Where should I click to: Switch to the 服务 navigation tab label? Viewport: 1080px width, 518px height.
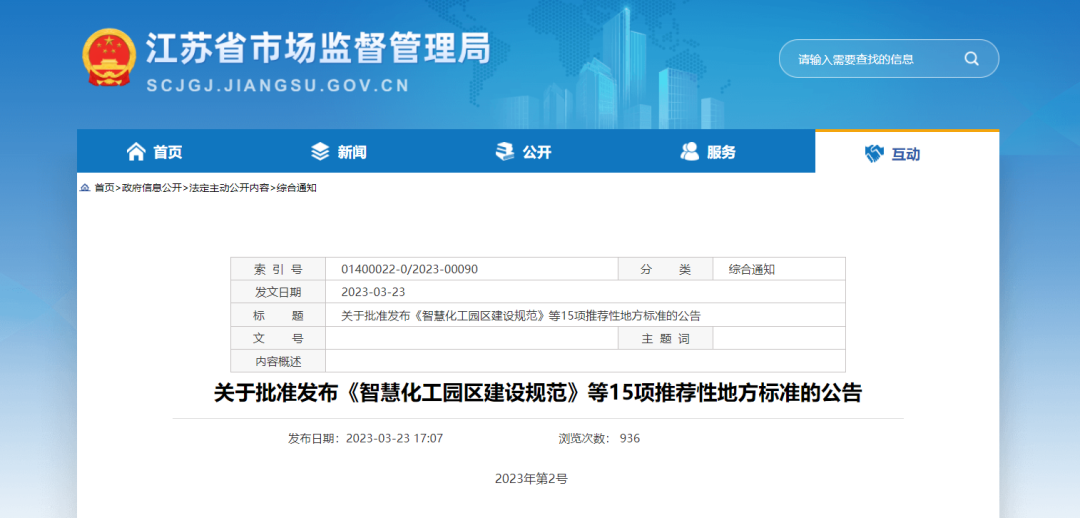(x=721, y=152)
